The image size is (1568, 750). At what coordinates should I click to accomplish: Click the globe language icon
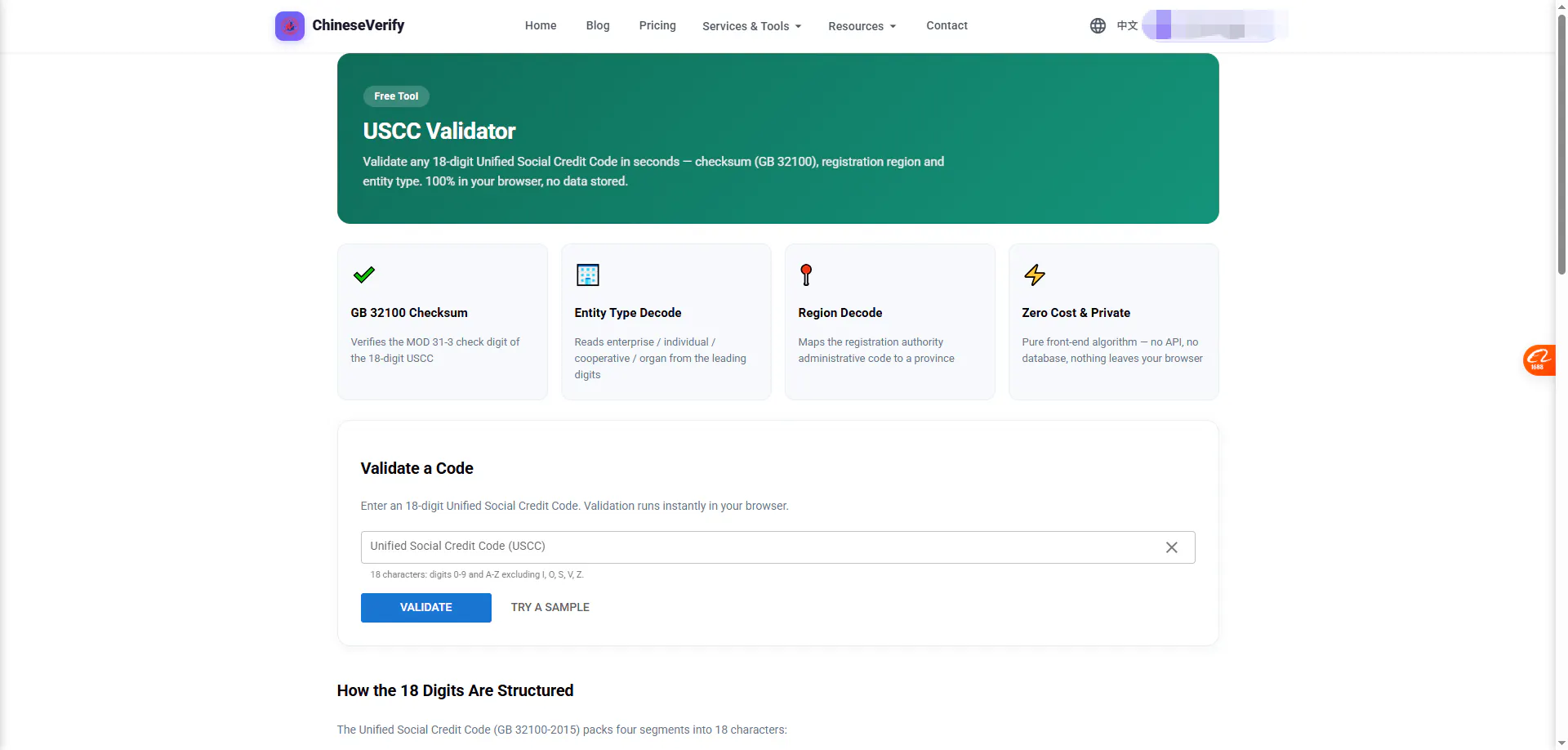(1098, 26)
